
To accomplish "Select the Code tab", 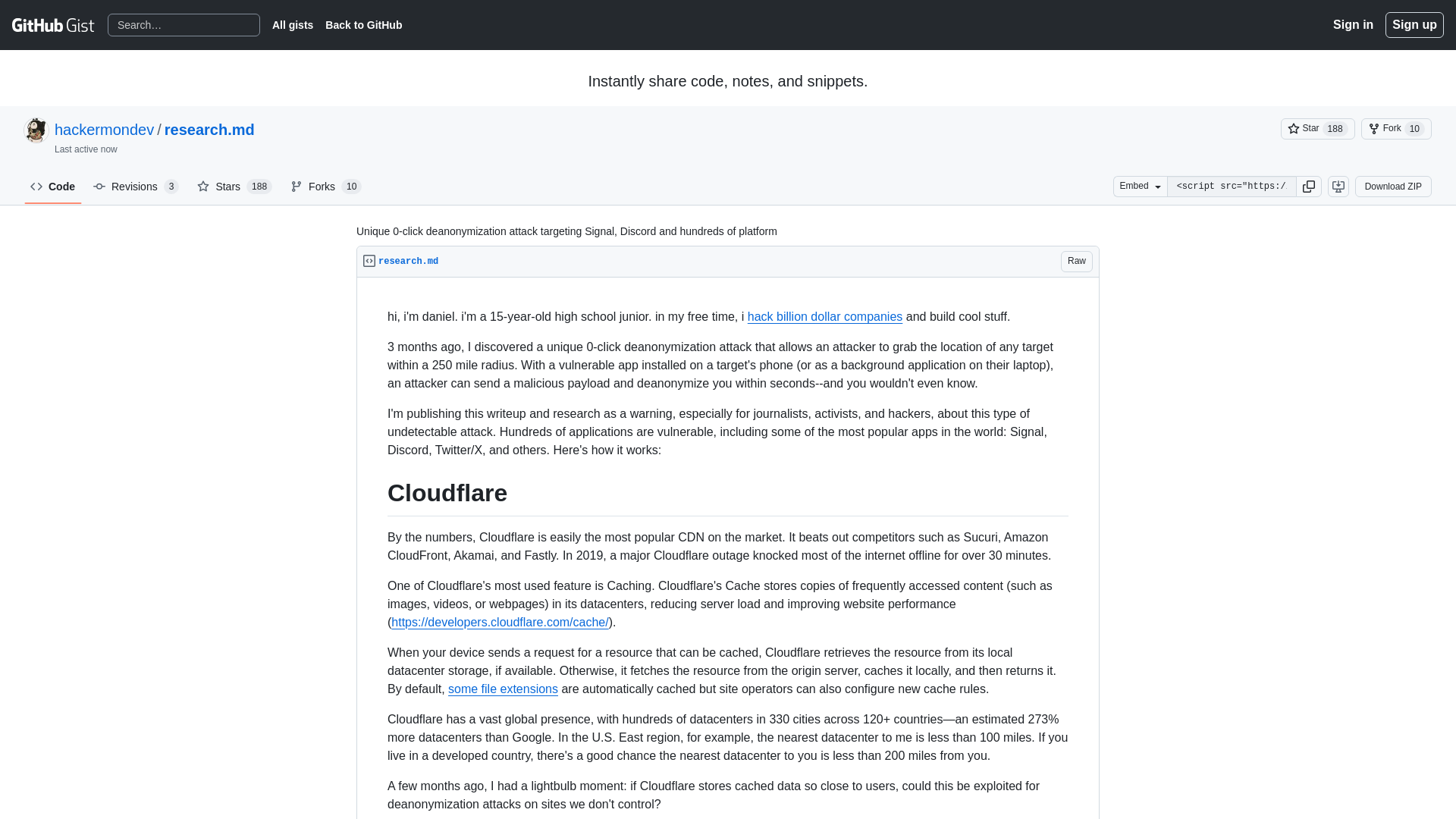I will [53, 186].
